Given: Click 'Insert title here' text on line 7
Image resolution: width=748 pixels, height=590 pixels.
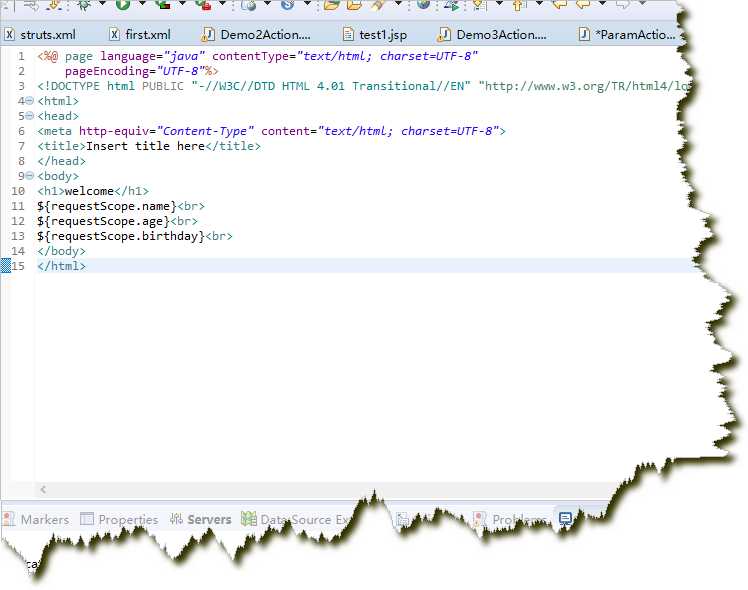Looking at the screenshot, I should coord(145,146).
